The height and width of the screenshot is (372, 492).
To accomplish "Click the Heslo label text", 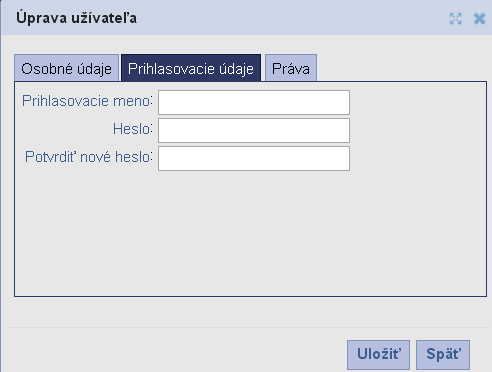I will click(133, 129).
